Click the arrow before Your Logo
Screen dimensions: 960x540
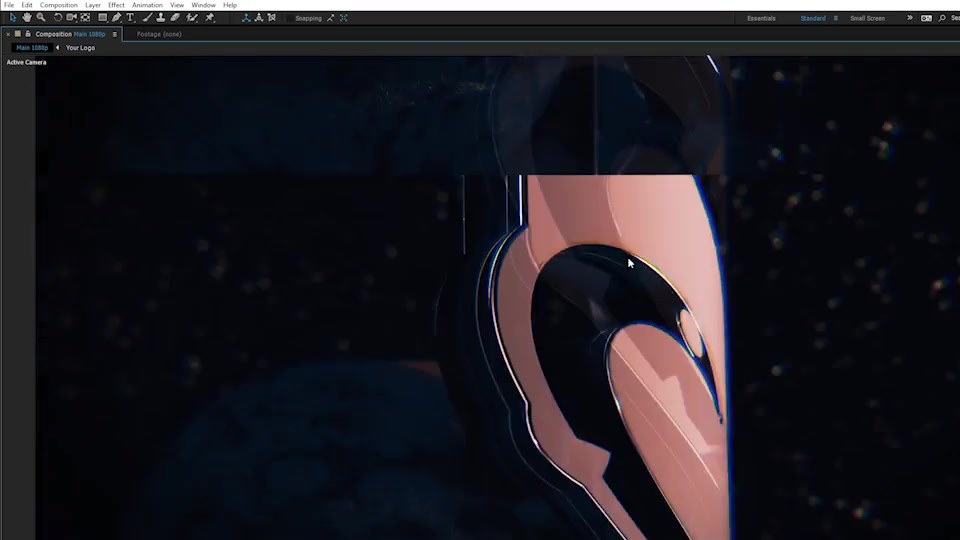[x=58, y=48]
